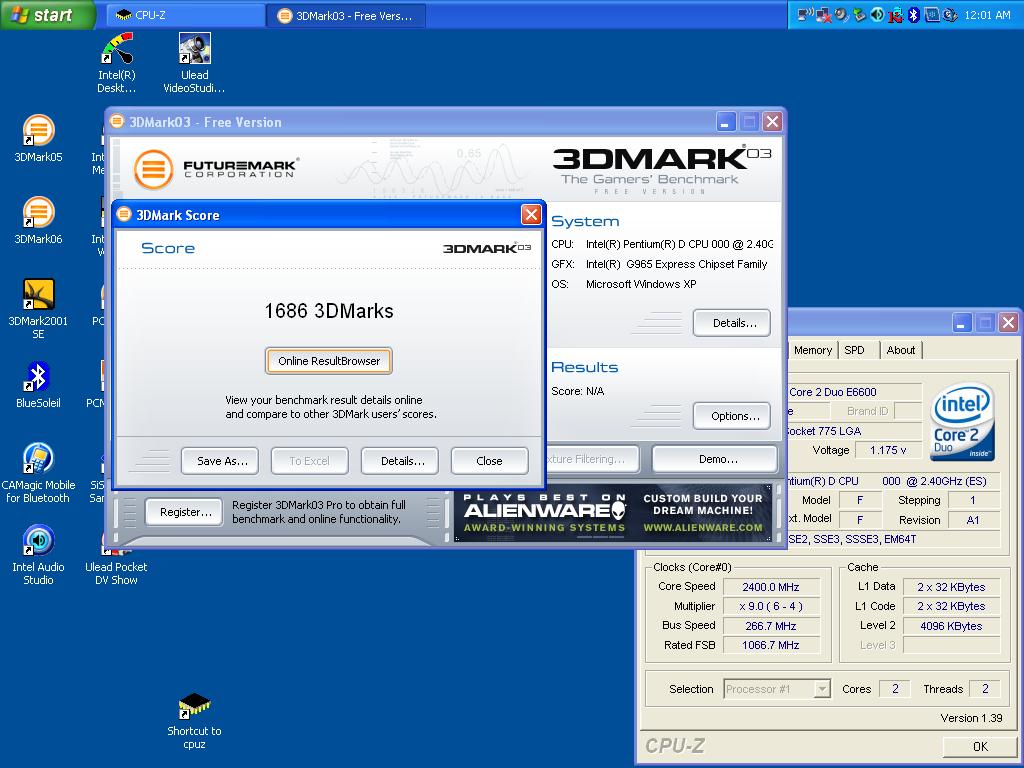Open the Shortcut to cpuz icon
This screenshot has height=768, width=1024.
pyautogui.click(x=195, y=721)
